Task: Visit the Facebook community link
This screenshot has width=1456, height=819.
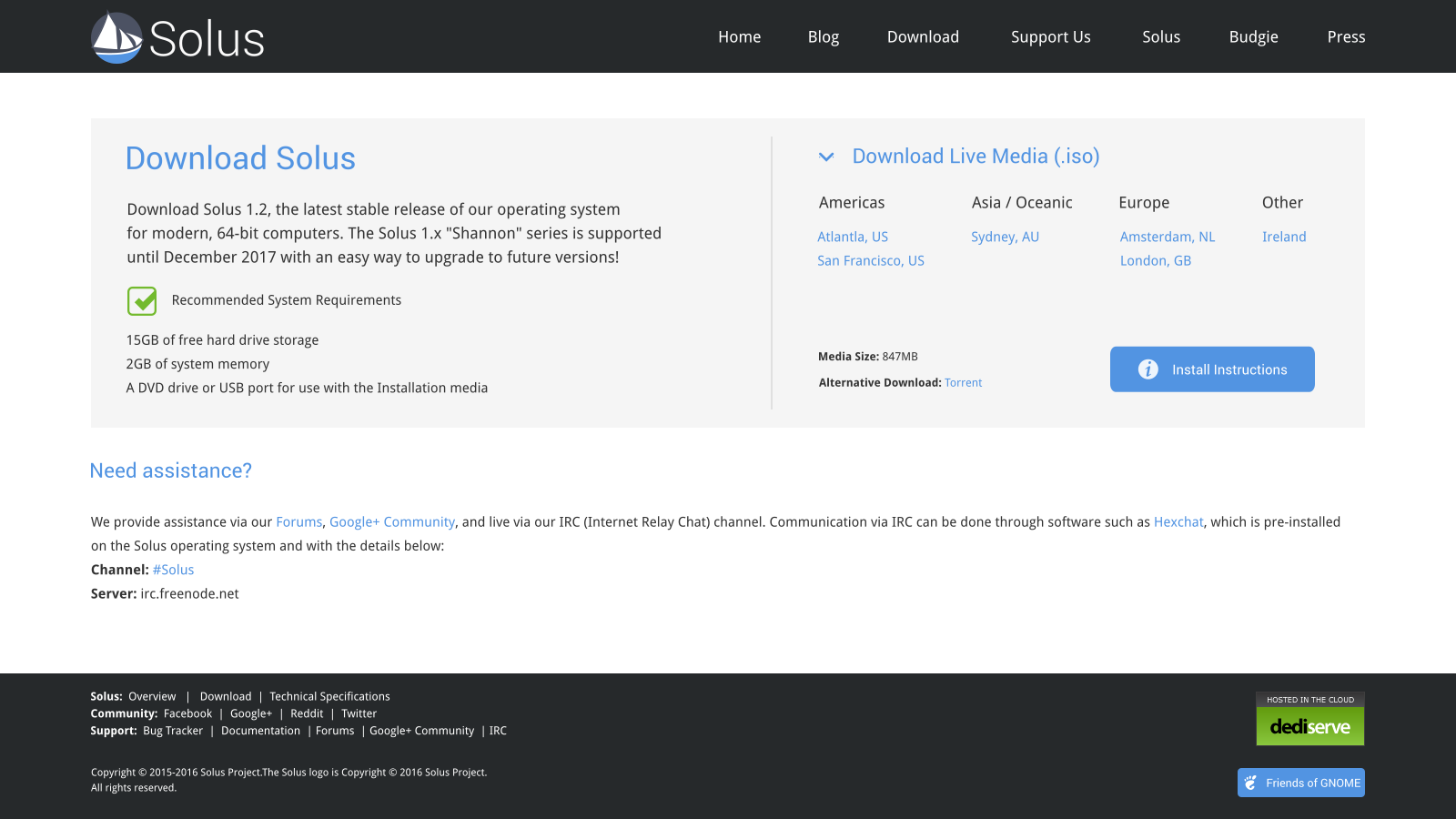Action: click(x=187, y=713)
